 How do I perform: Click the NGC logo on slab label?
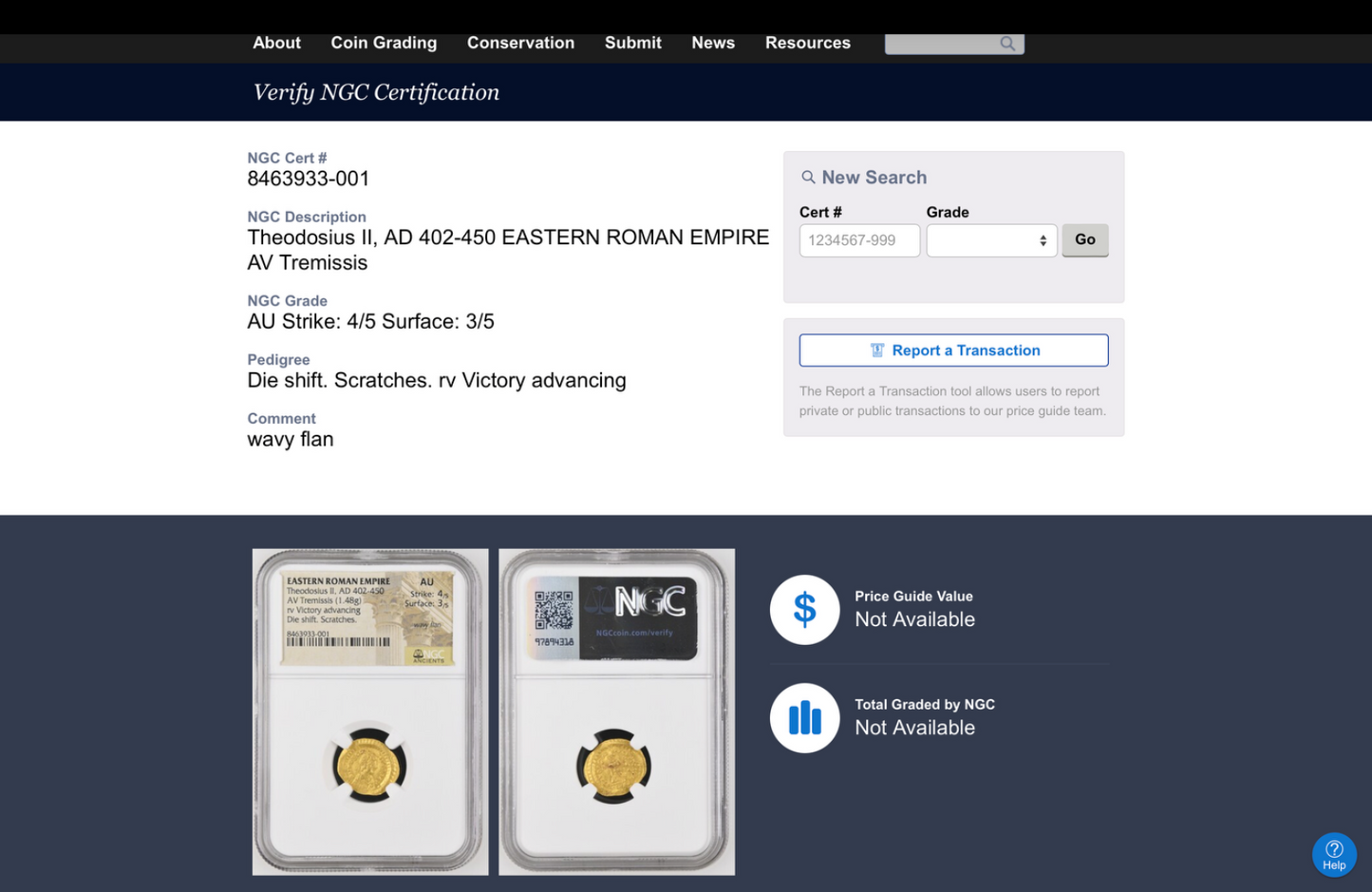point(649,601)
